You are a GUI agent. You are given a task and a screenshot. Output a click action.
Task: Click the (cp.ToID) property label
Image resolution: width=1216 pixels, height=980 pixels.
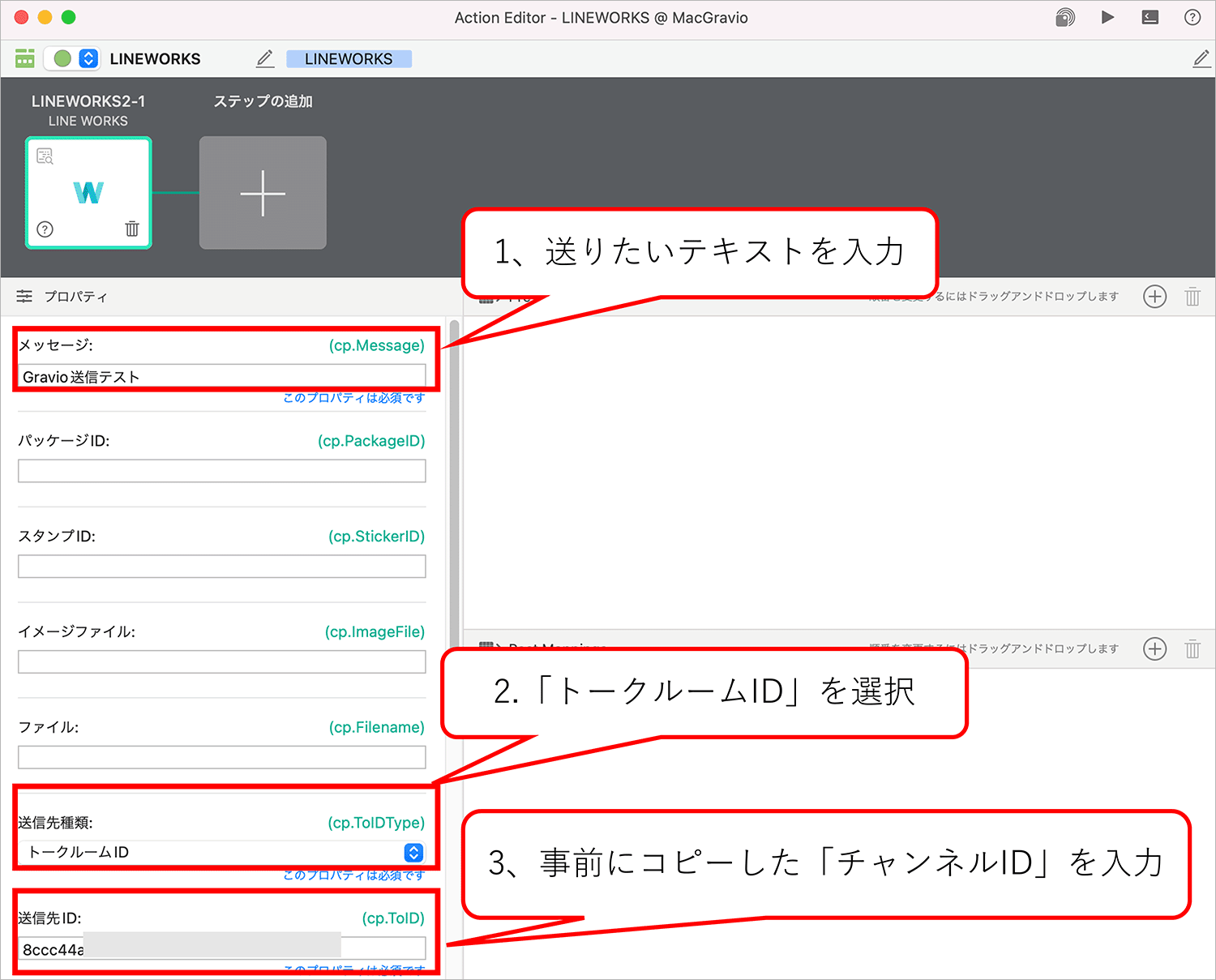(x=393, y=918)
